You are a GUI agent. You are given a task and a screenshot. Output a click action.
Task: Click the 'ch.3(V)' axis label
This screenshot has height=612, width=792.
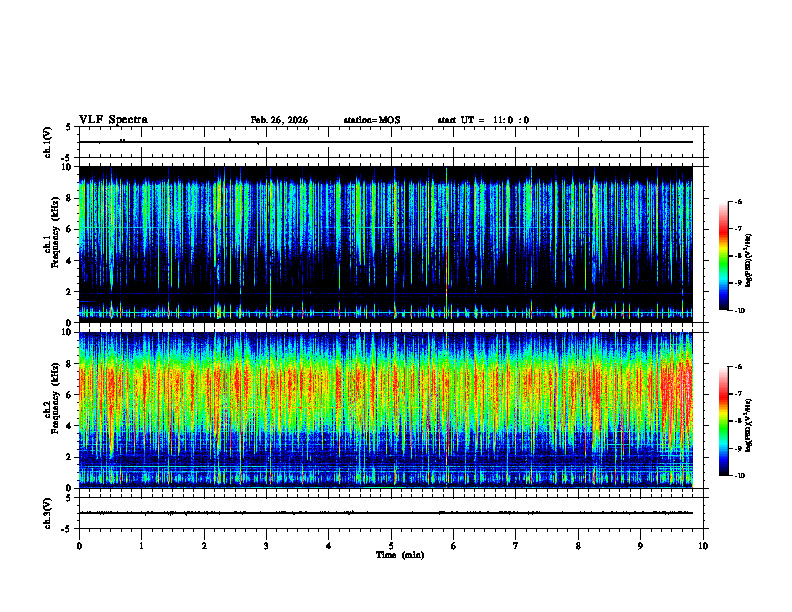click(48, 513)
